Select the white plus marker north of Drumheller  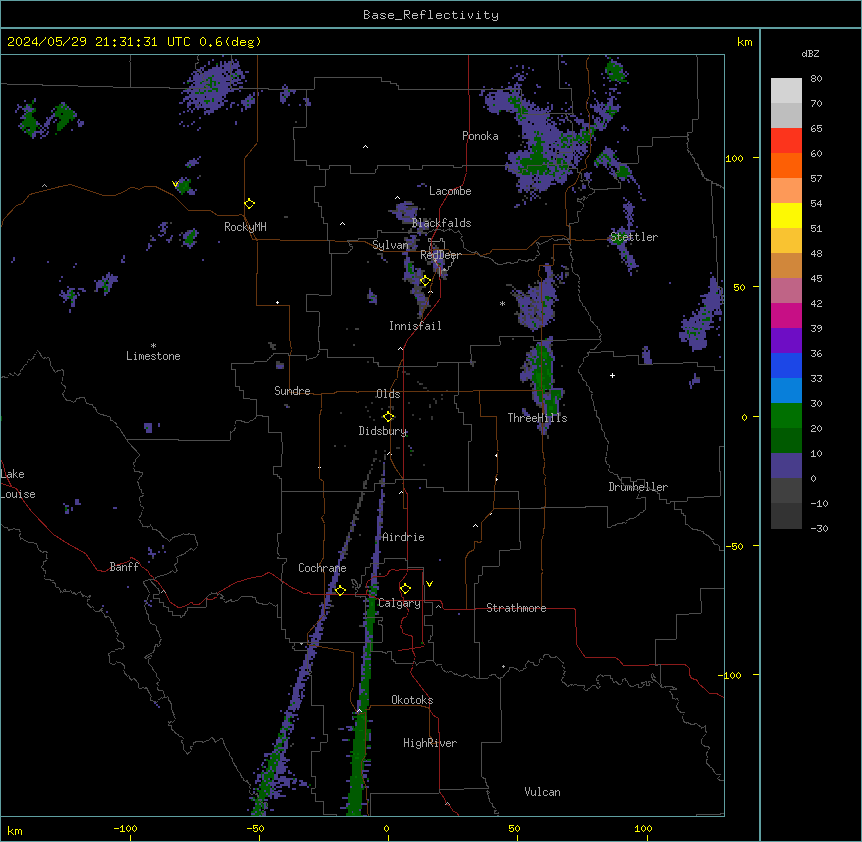[612, 375]
